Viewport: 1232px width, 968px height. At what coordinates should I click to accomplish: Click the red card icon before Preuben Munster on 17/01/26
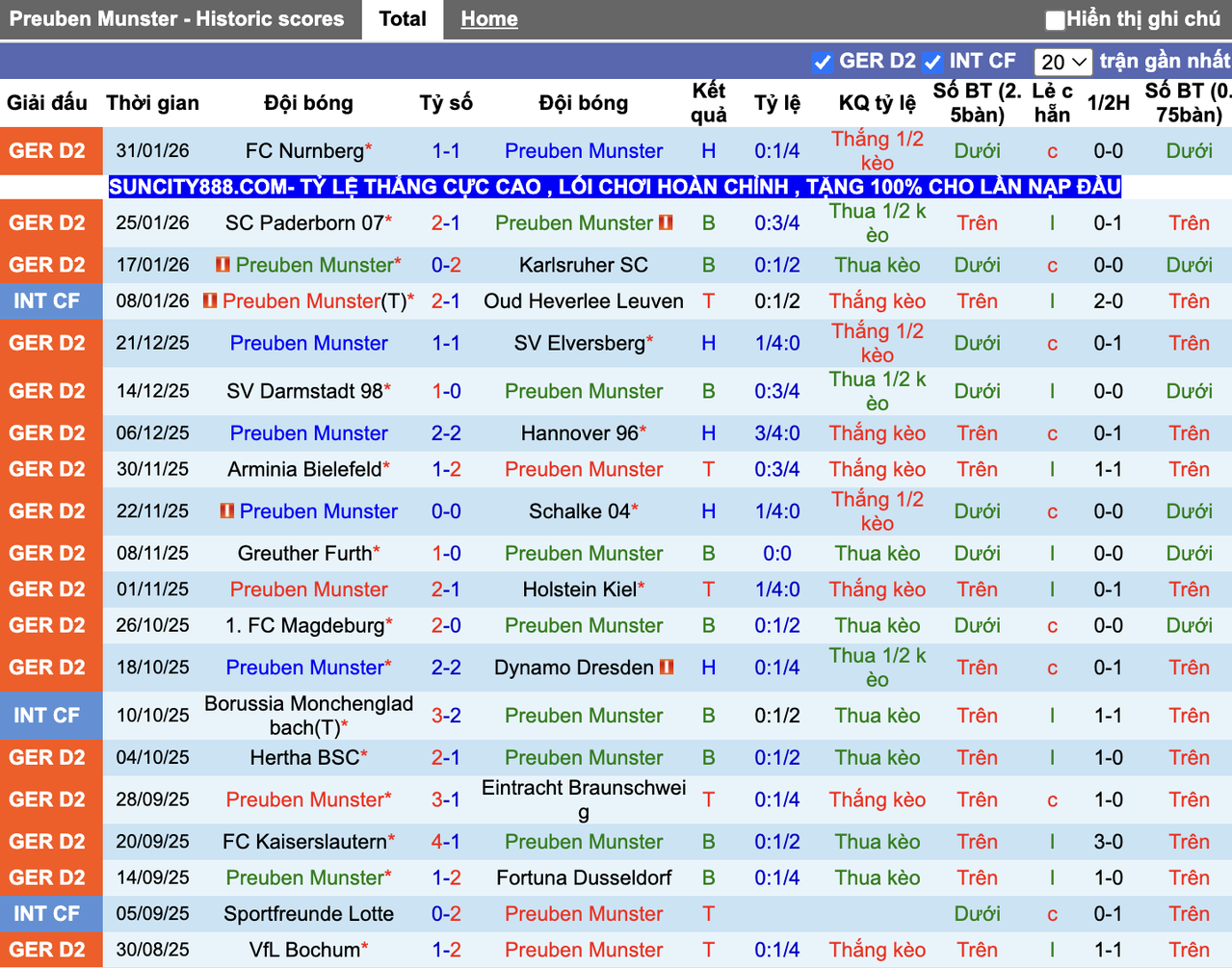(x=223, y=265)
